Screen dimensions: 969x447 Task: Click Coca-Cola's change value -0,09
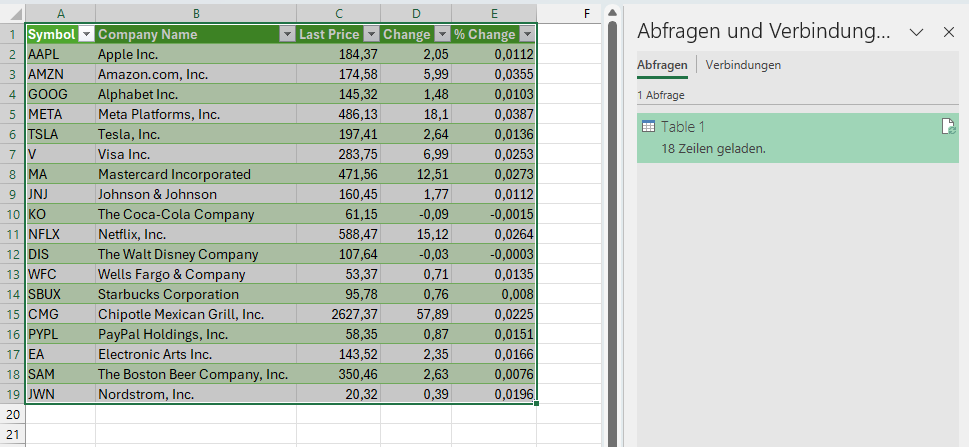[x=416, y=215]
